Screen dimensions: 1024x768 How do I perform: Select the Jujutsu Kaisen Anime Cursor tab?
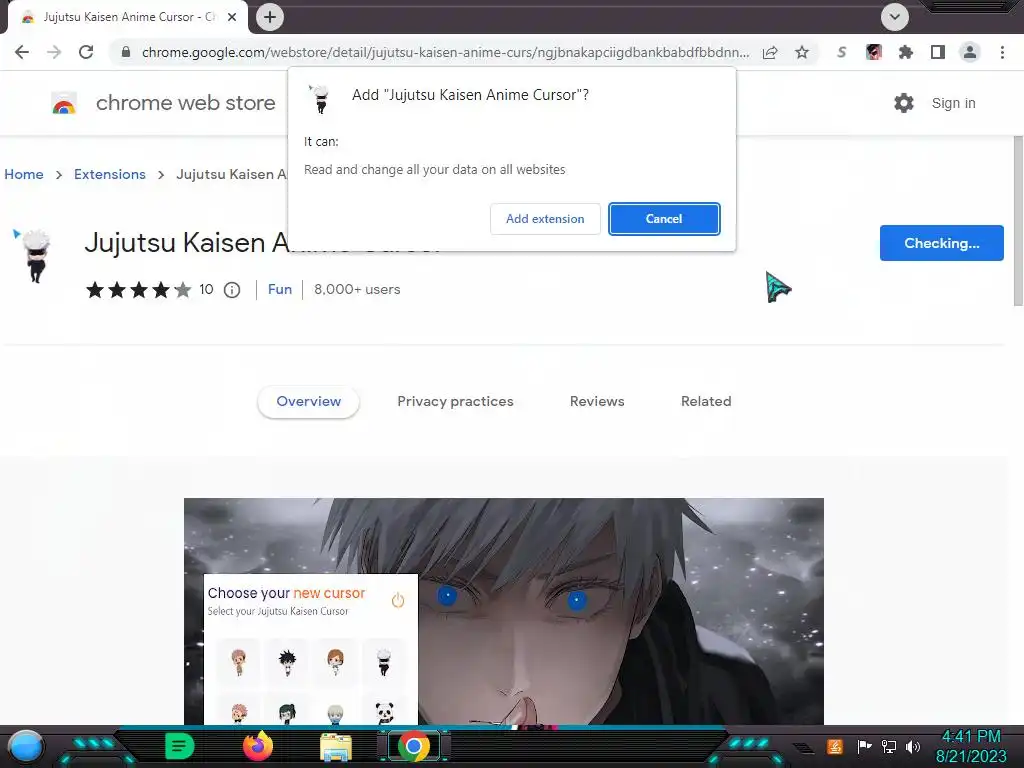pyautogui.click(x=129, y=17)
